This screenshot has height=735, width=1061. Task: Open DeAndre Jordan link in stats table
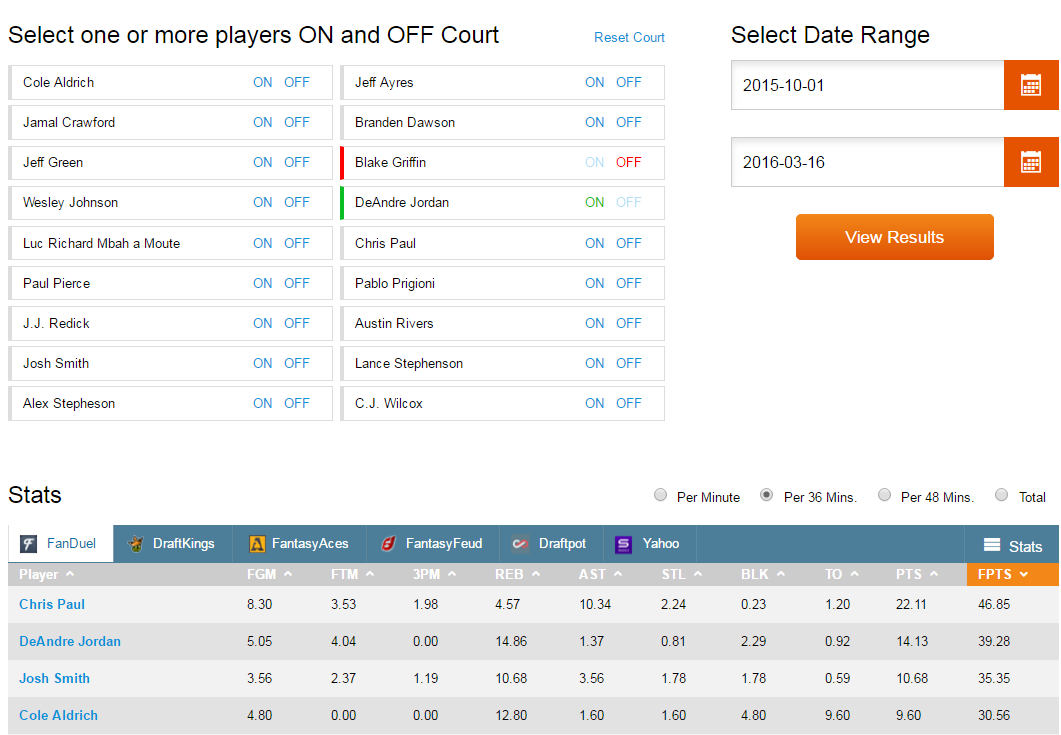coord(70,642)
